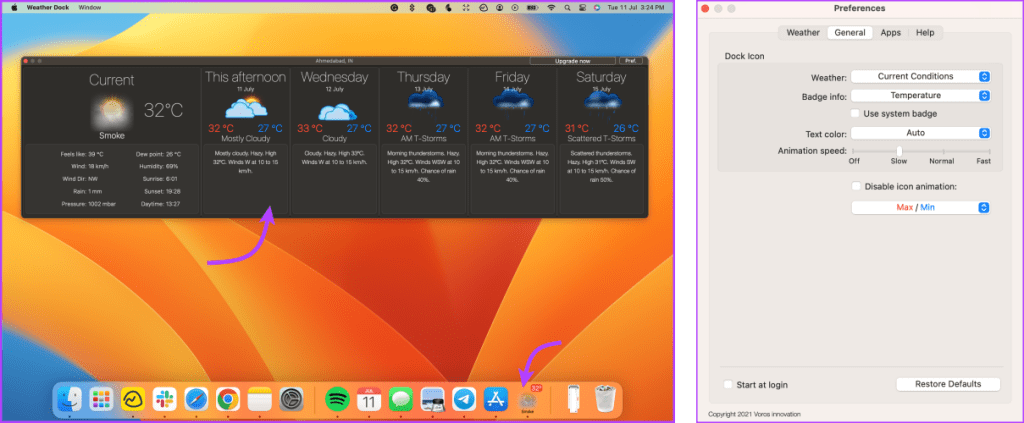The height and width of the screenshot is (423, 1024).
Task: Click the Wednesday forecast description text
Action: coord(336,157)
